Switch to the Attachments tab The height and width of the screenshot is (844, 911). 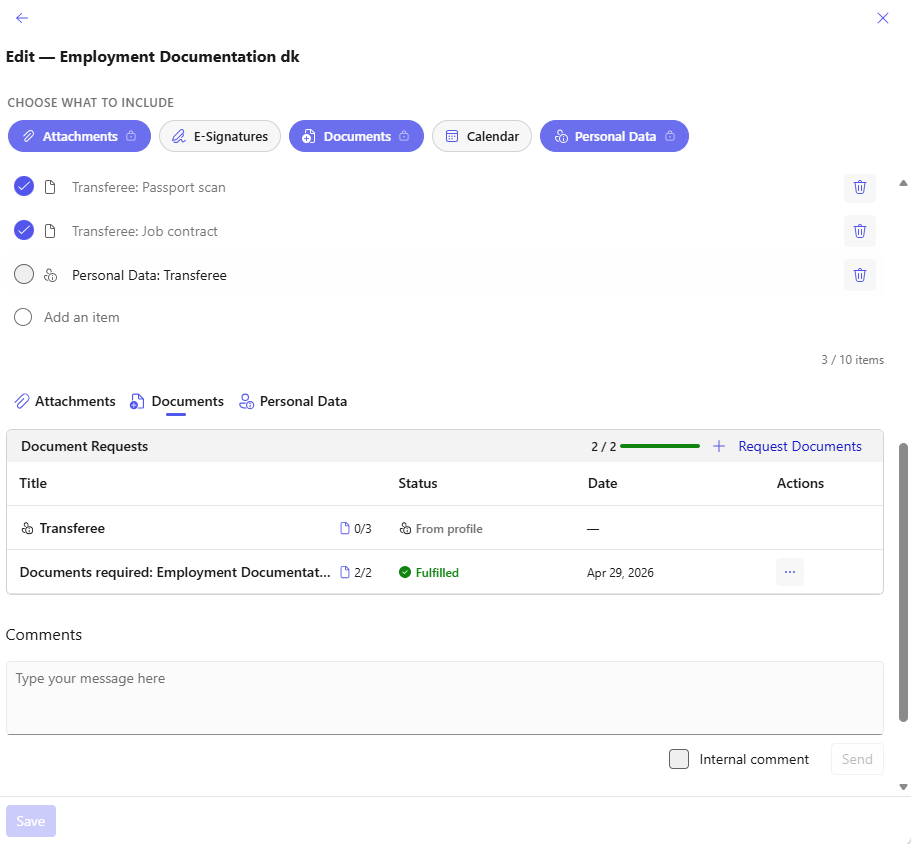65,401
